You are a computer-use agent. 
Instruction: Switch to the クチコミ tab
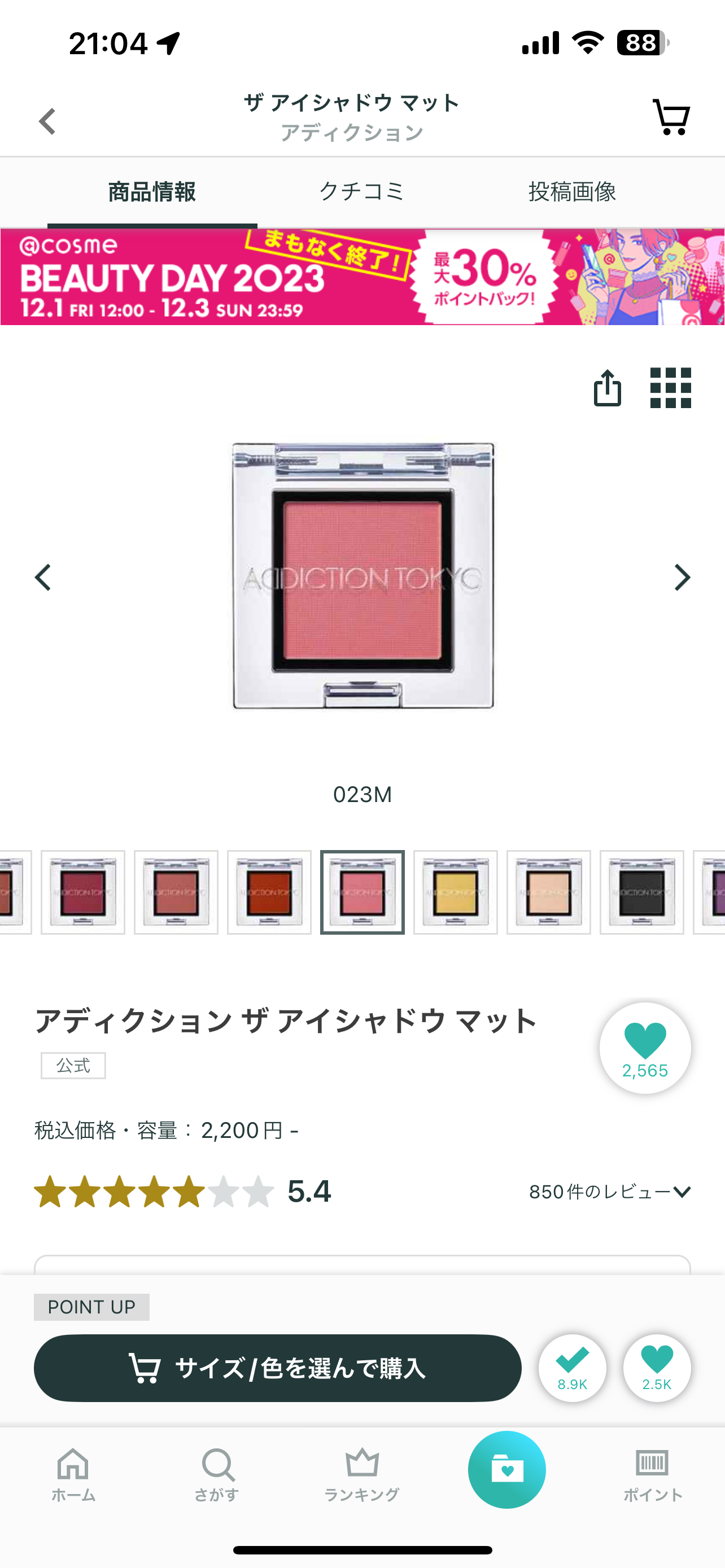click(x=362, y=192)
